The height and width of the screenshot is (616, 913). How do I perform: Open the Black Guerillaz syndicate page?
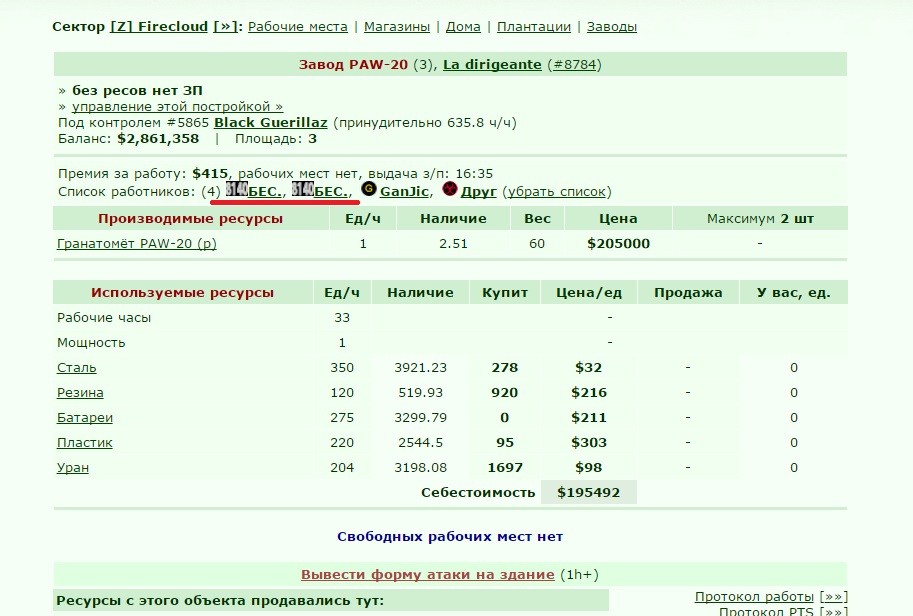(271, 123)
